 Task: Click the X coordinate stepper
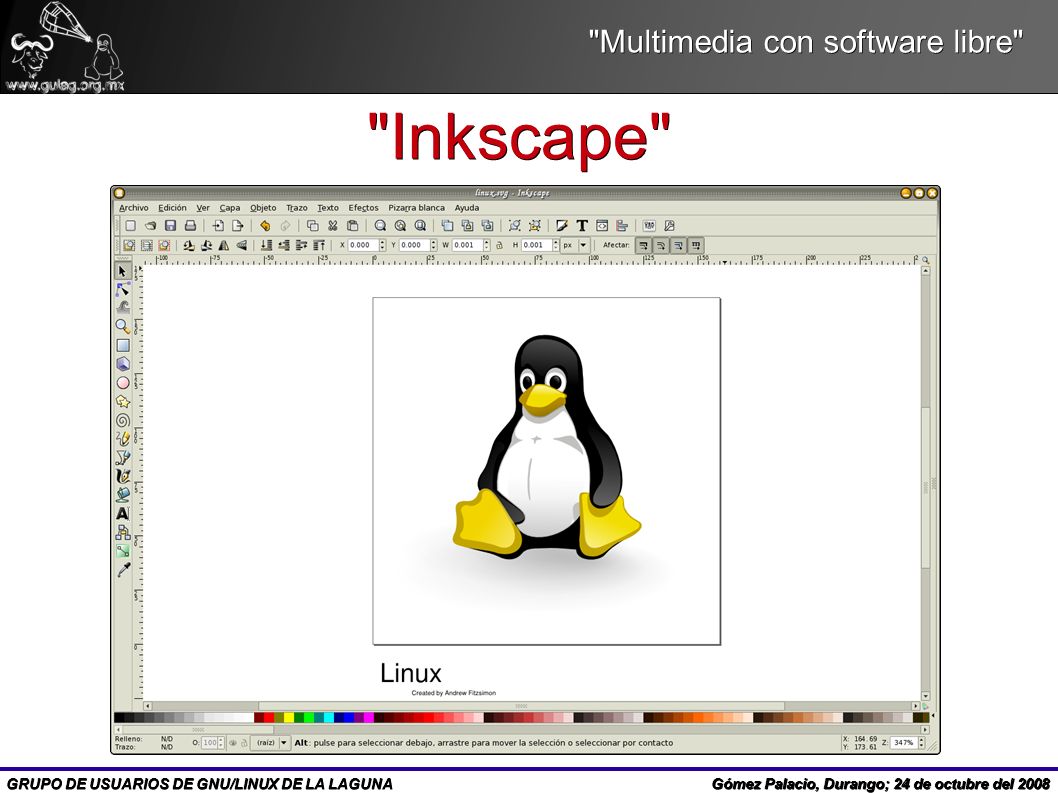[383, 245]
